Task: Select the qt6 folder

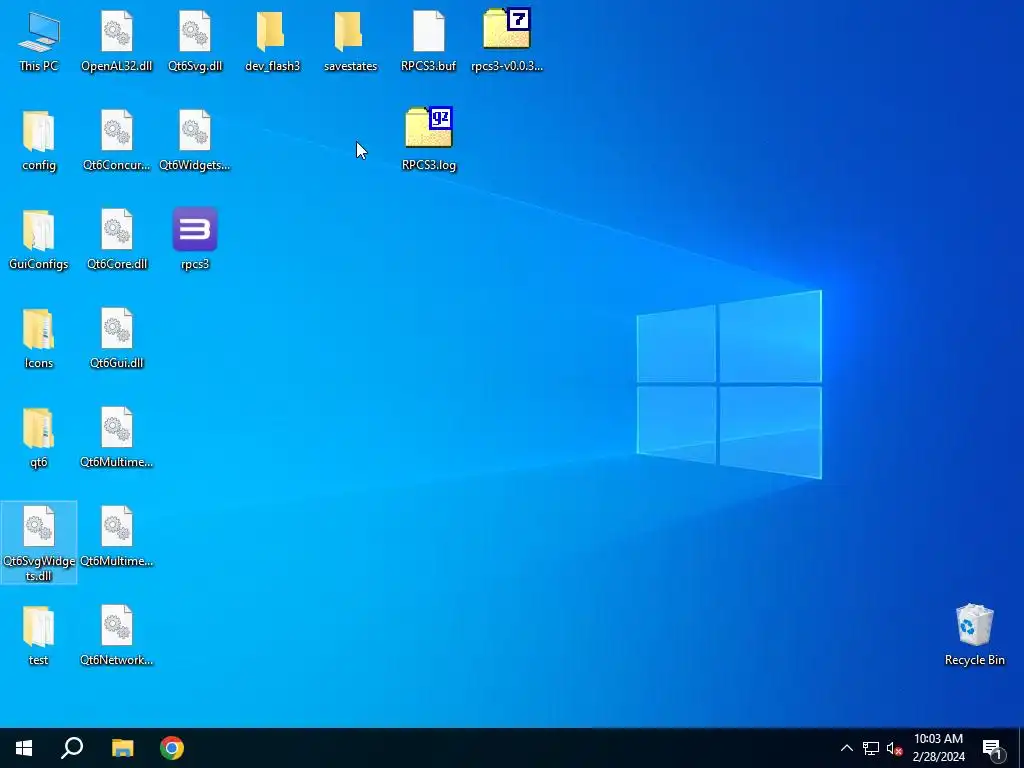Action: (x=39, y=438)
